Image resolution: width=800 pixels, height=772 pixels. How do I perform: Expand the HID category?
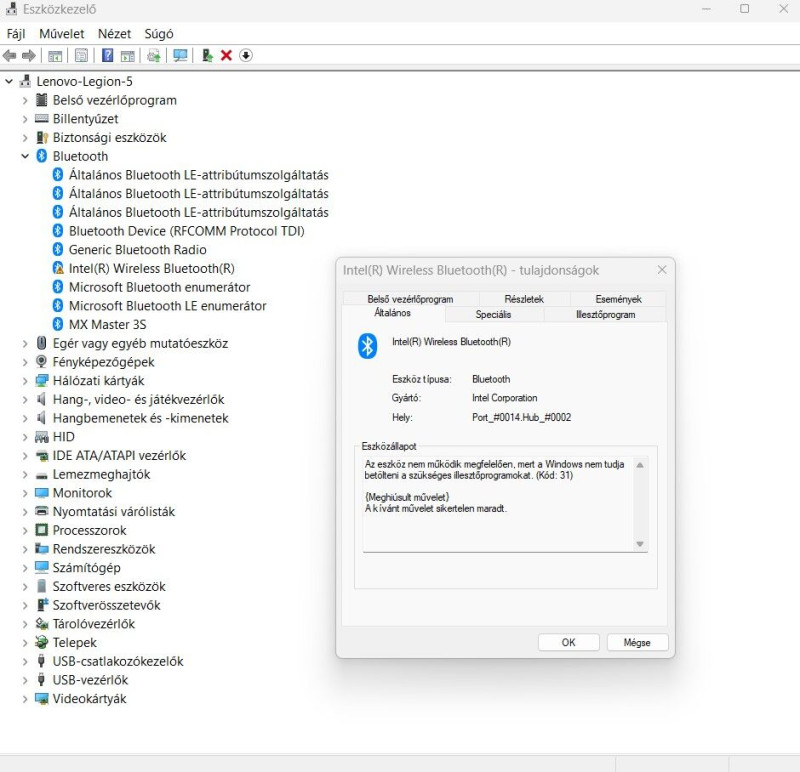click(x=24, y=437)
